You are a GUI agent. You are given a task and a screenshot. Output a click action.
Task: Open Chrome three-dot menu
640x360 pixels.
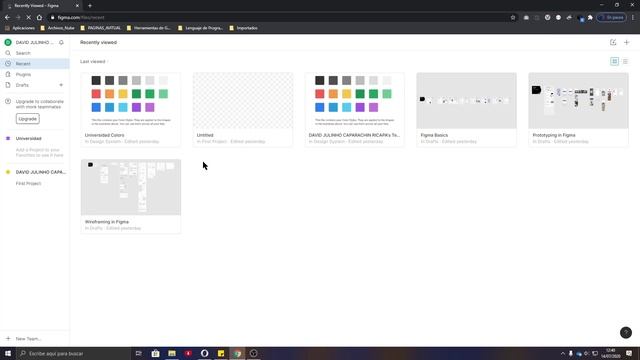633,18
